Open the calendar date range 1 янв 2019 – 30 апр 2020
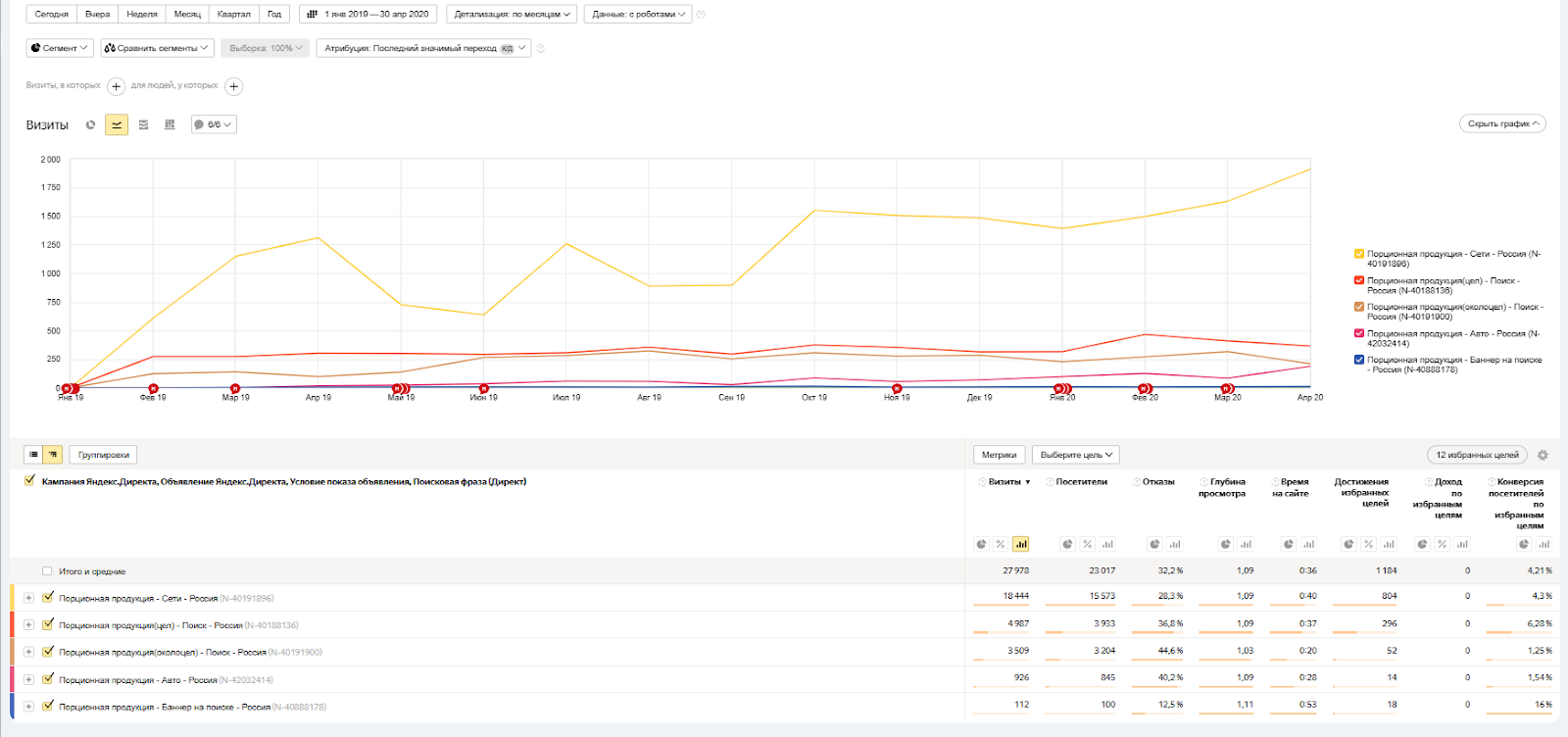The height and width of the screenshot is (737, 1568). pyautogui.click(x=368, y=15)
